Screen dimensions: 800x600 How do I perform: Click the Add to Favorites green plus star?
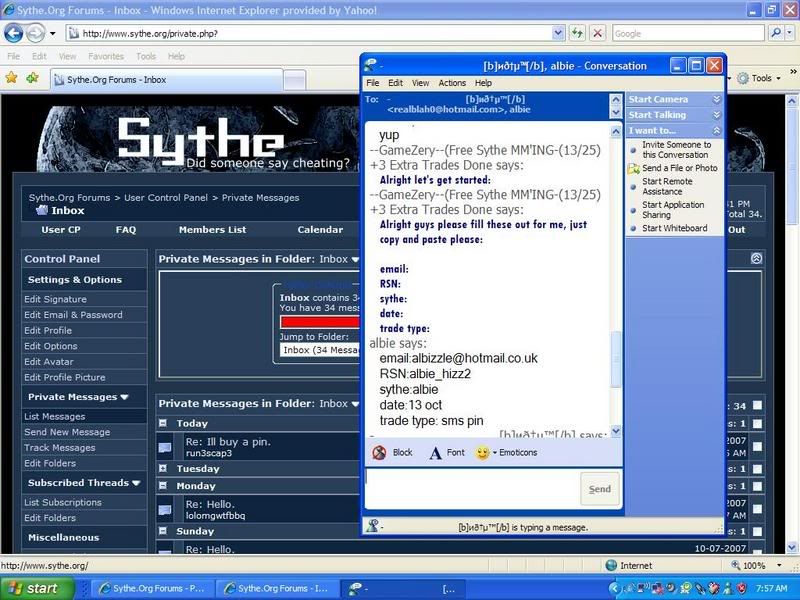click(33, 78)
